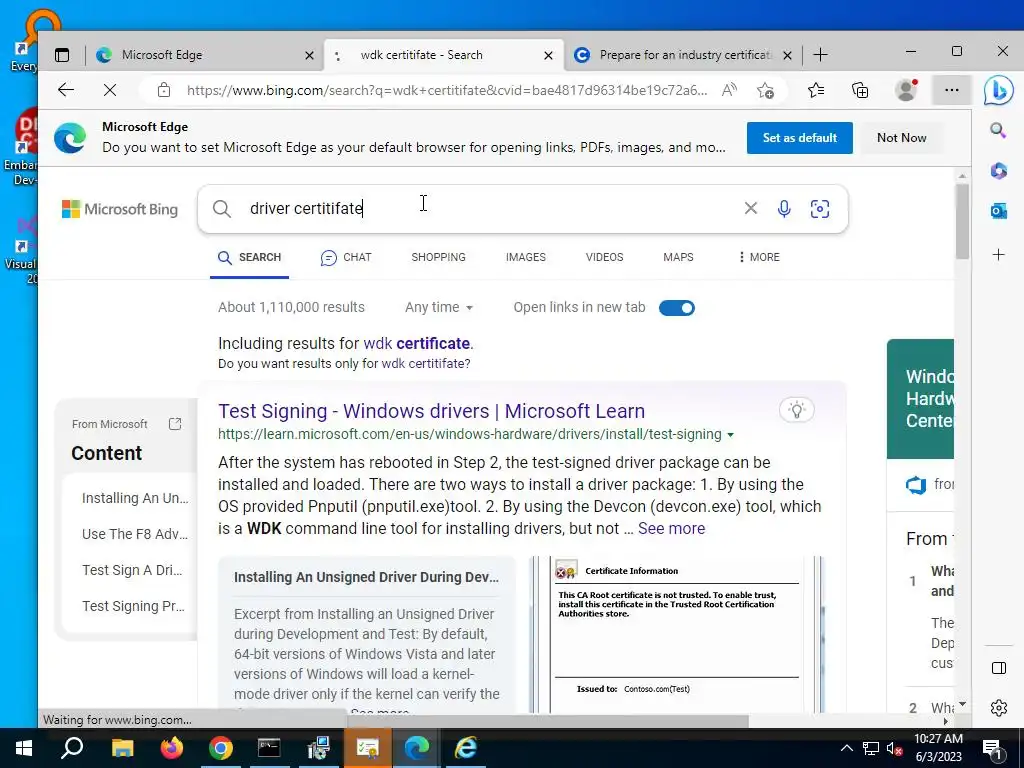Submit search with magnifier icon in box

click(x=222, y=209)
